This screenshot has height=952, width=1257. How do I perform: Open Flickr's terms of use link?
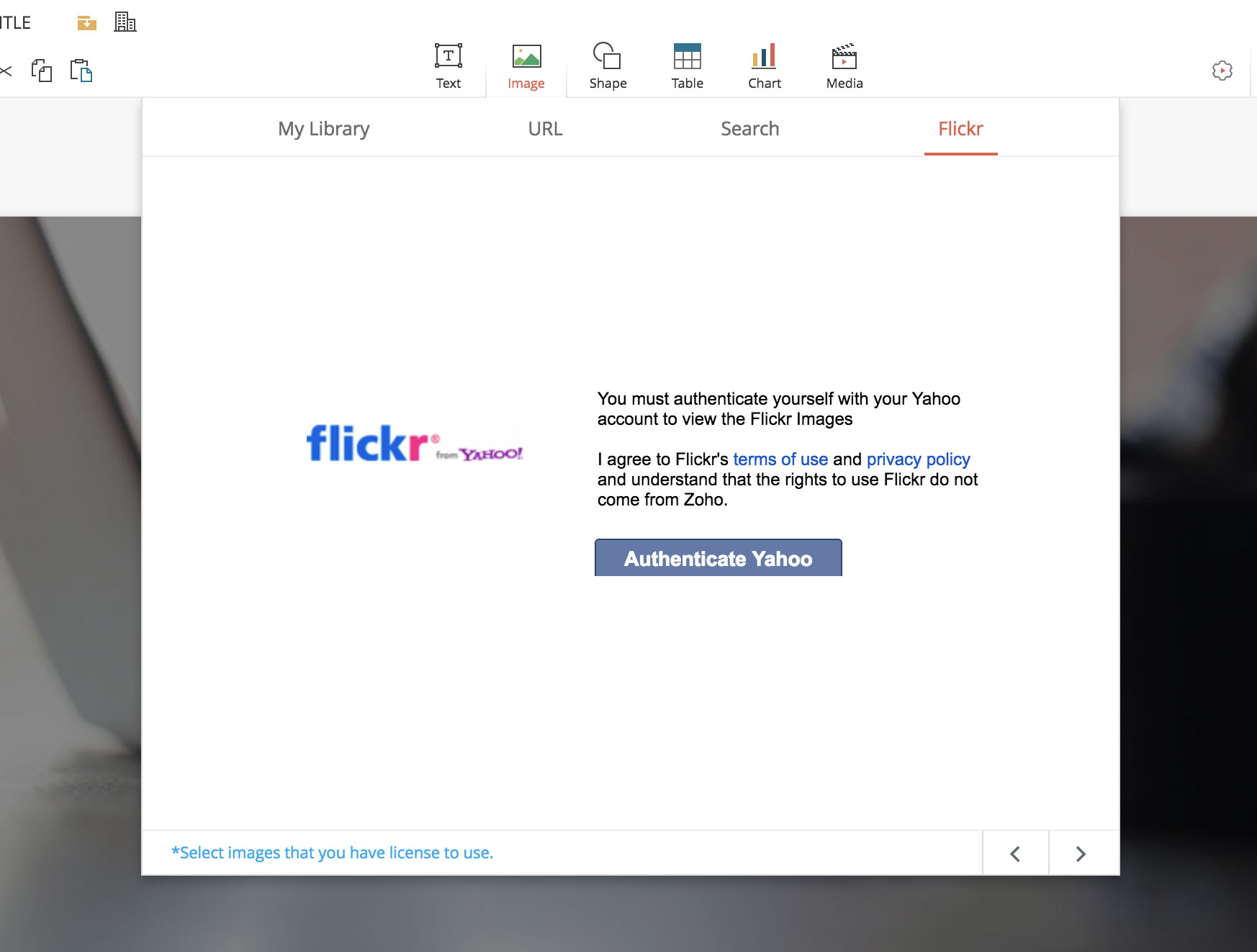pyautogui.click(x=780, y=459)
